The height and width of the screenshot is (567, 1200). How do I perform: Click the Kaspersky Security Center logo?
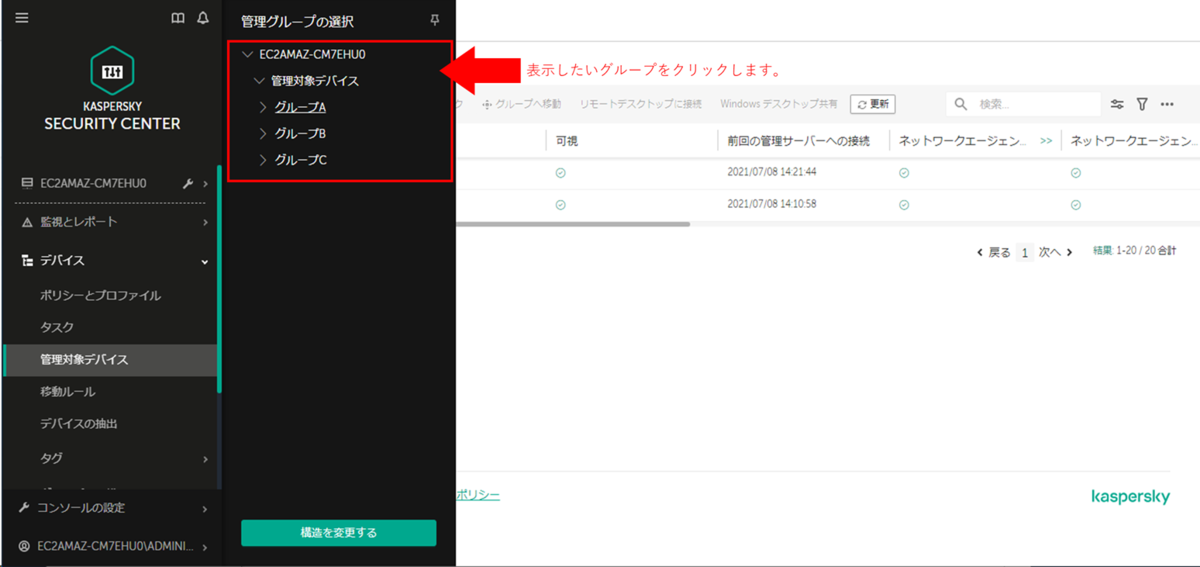112,87
